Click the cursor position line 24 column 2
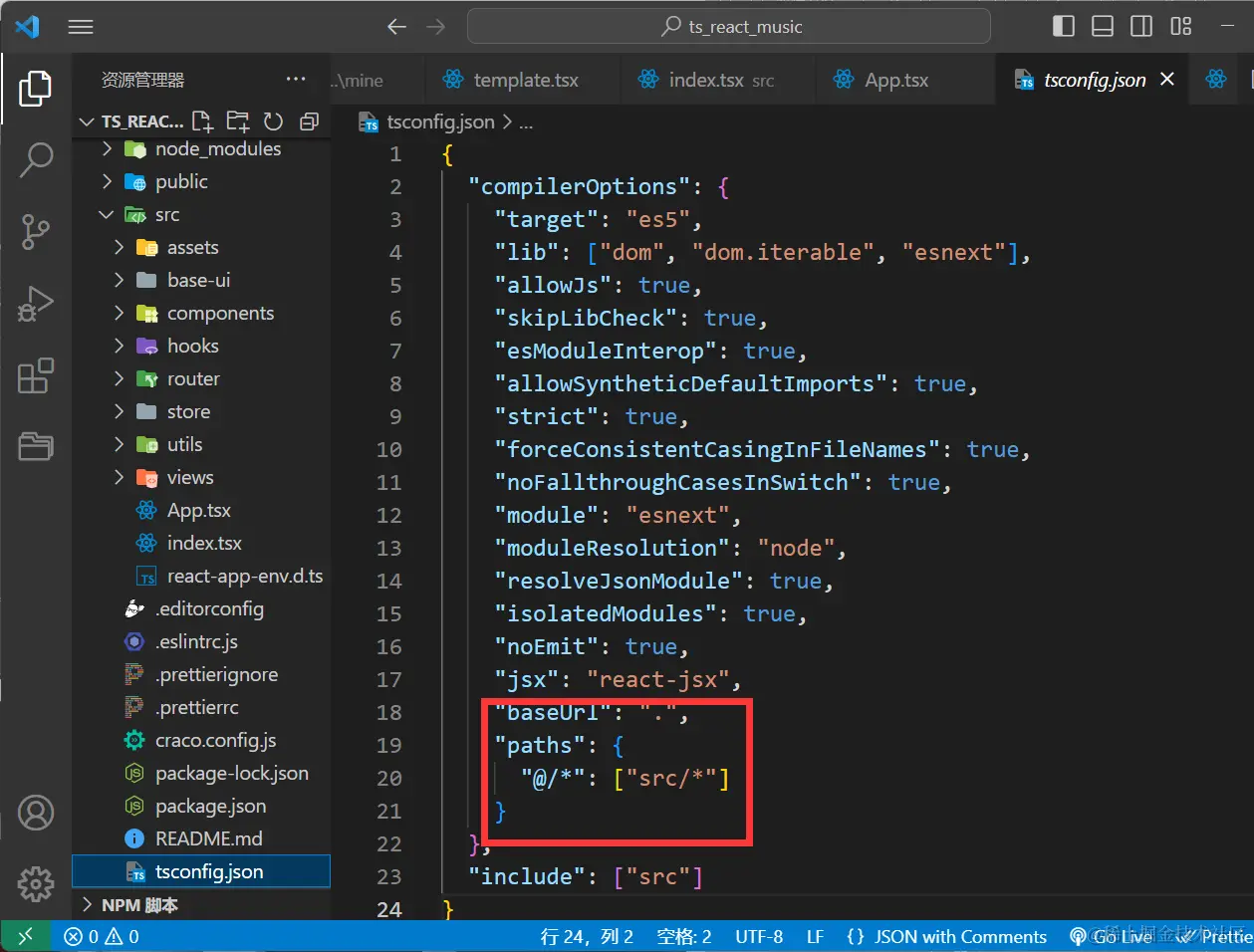This screenshot has width=1254, height=952. tap(587, 936)
